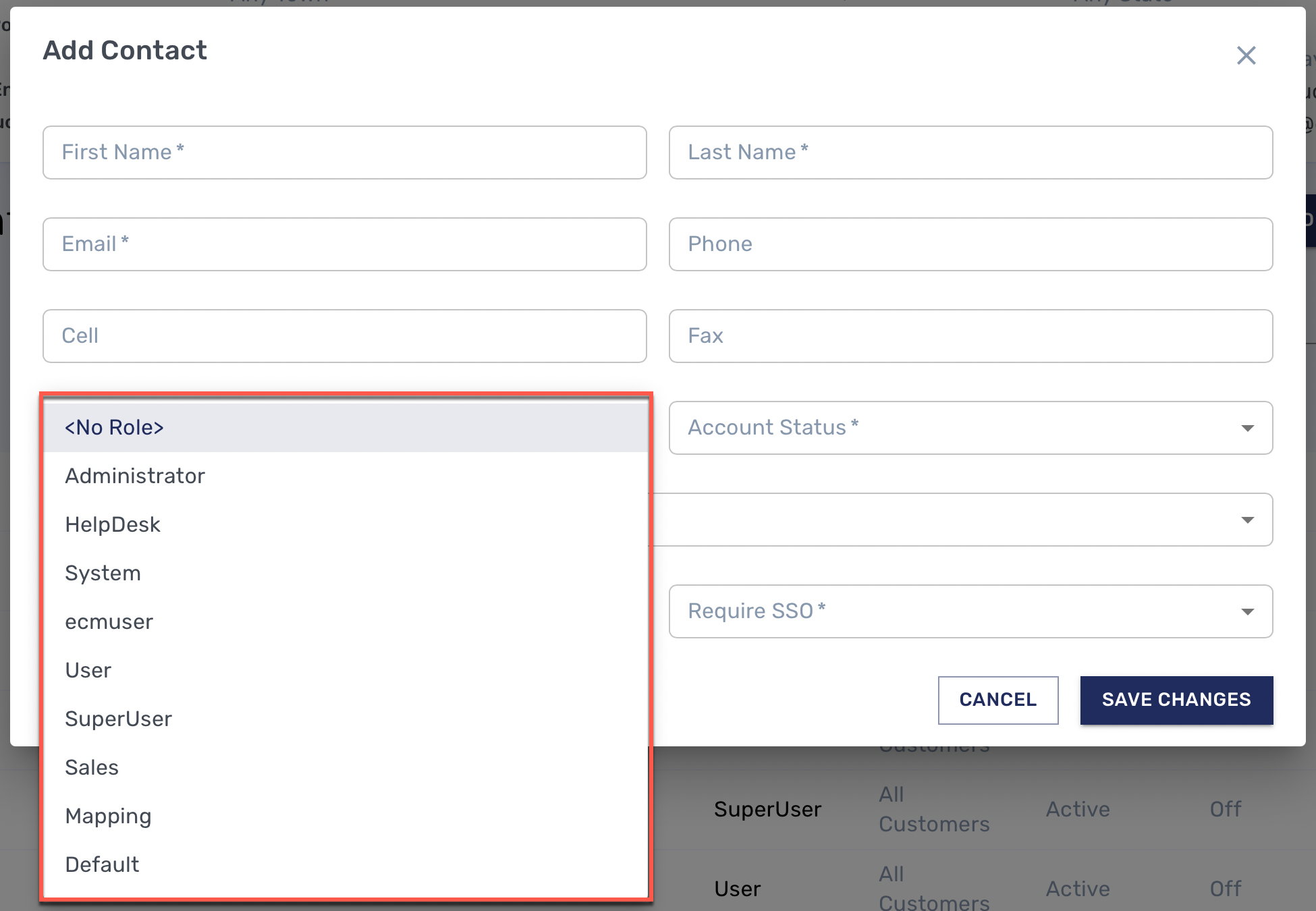Screen dimensions: 1316x911
Task: Click the Cell field
Action: (x=344, y=336)
